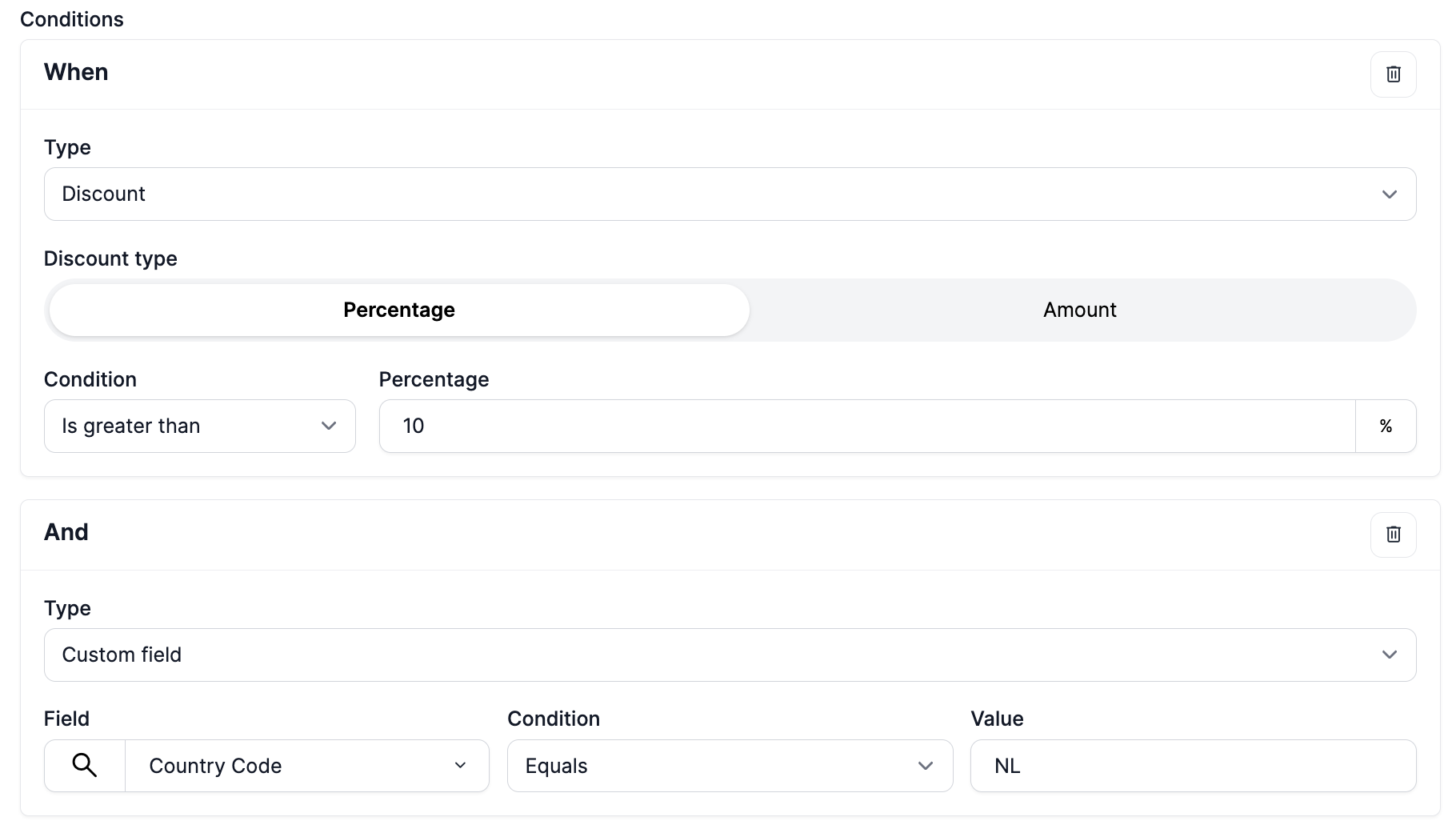The width and height of the screenshot is (1456, 829).
Task: Delete the And condition with trash icon
Action: (x=1393, y=535)
